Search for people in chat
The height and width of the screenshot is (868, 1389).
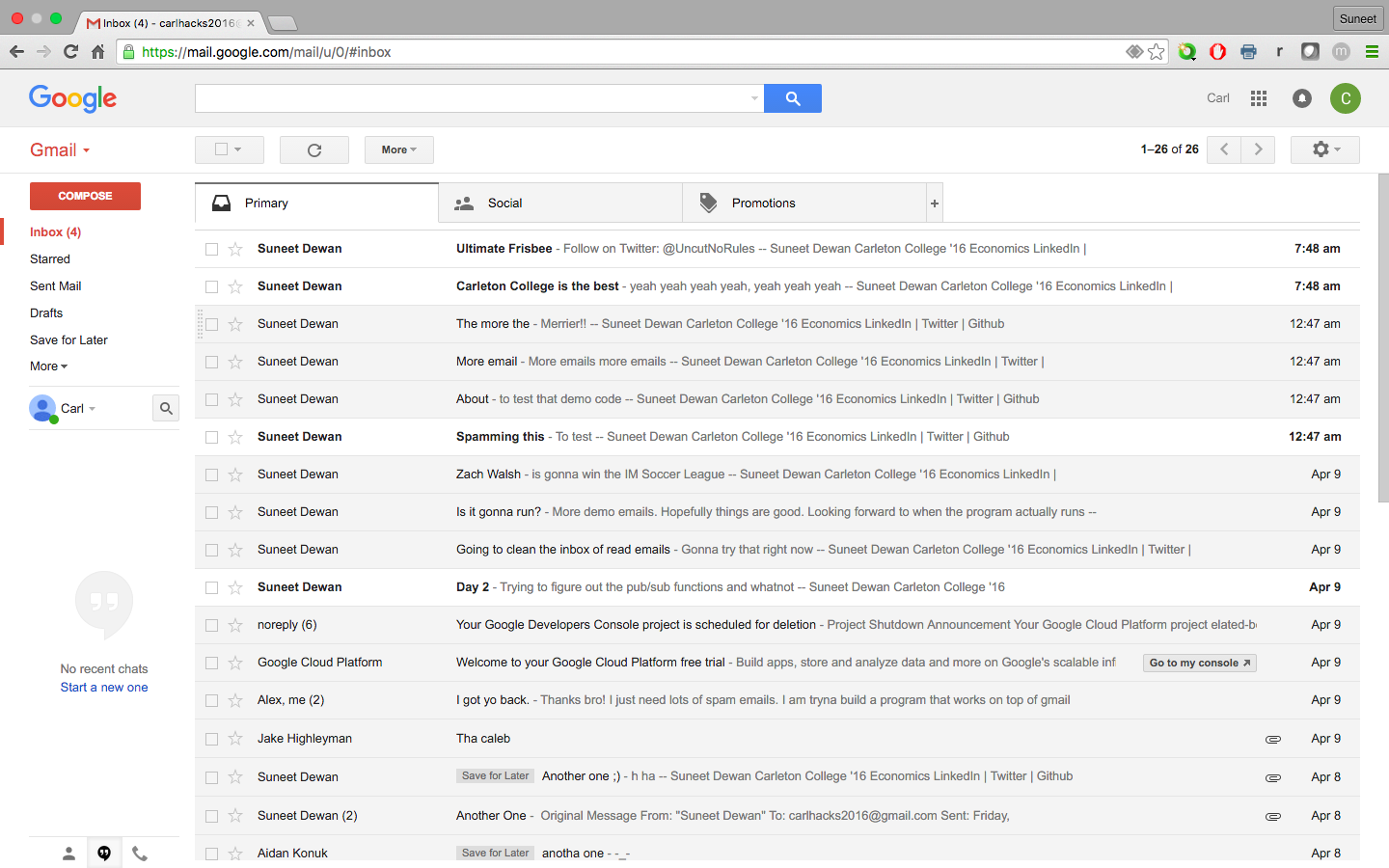point(166,409)
